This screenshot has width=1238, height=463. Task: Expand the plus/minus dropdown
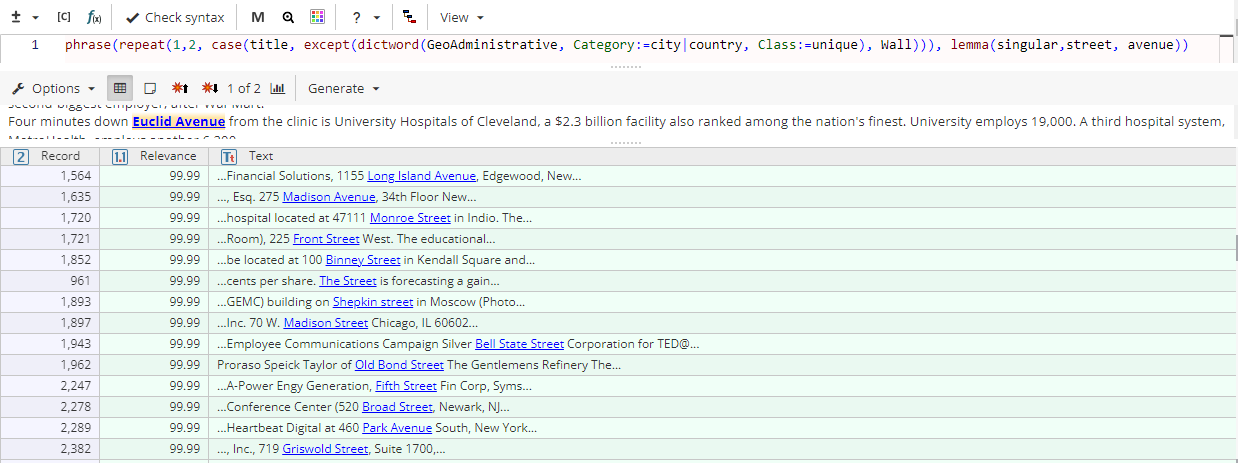[x=24, y=18]
